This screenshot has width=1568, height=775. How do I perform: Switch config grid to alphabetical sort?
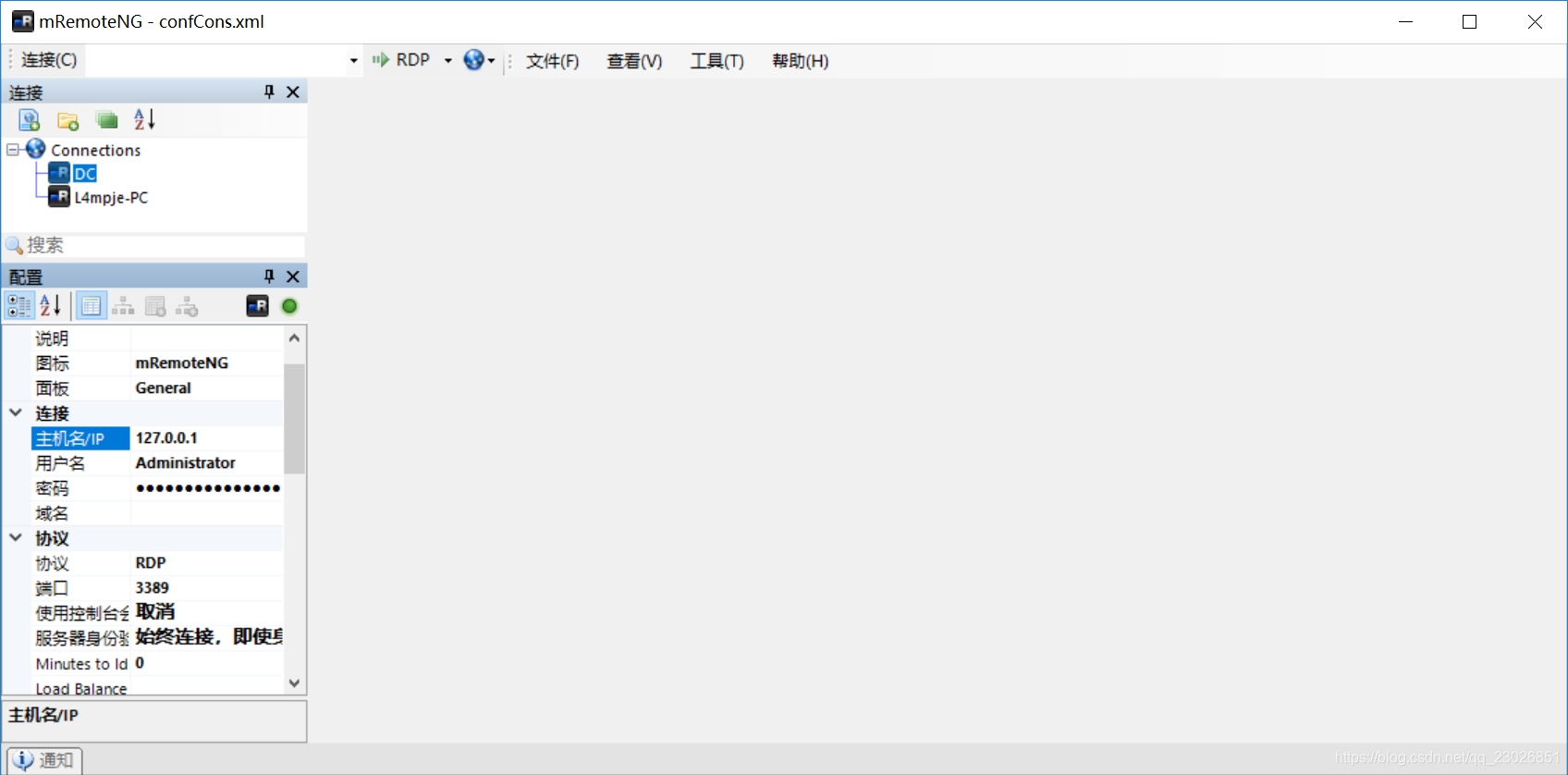(50, 306)
